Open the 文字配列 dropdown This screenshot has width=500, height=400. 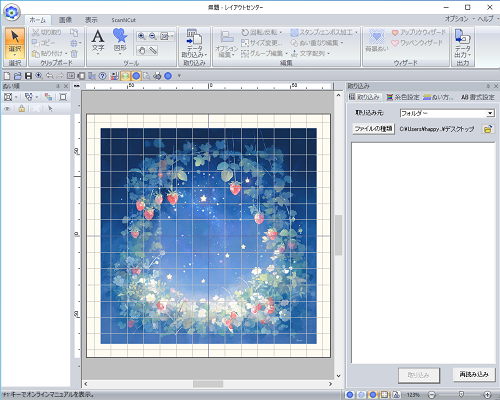pyautogui.click(x=310, y=53)
